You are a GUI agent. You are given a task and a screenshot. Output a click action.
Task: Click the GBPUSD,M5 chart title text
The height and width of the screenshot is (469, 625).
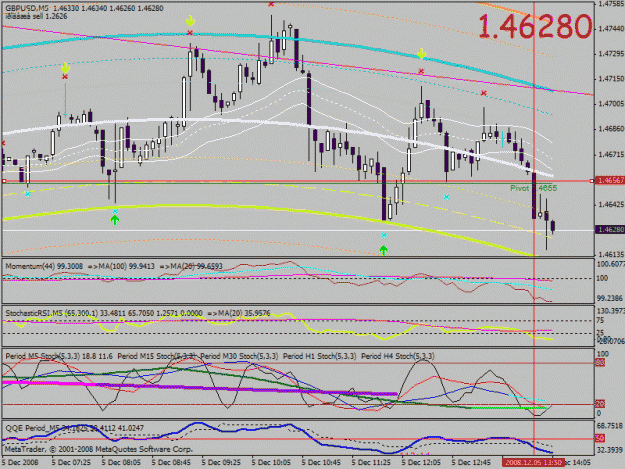[28, 8]
